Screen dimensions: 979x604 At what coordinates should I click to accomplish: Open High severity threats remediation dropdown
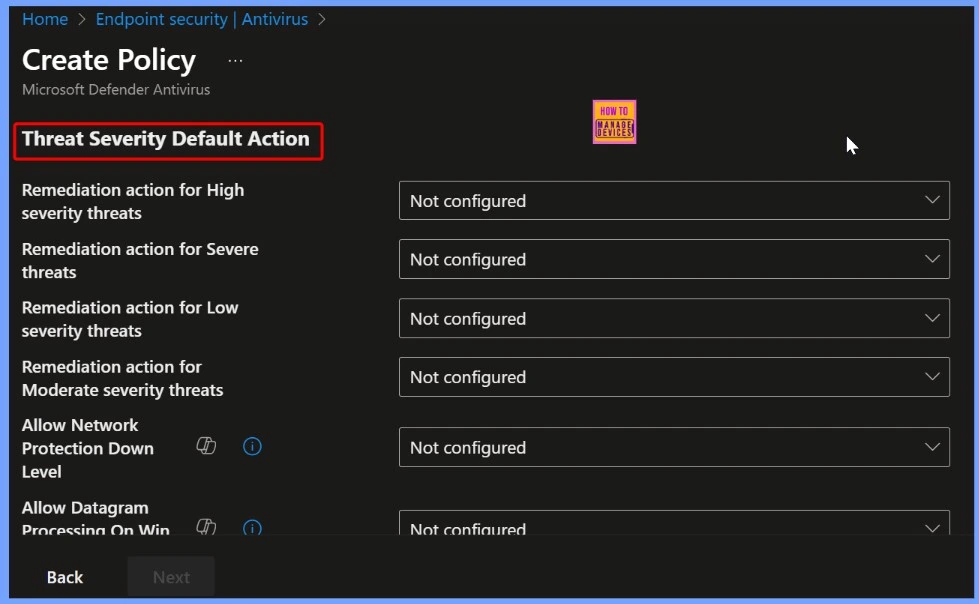point(673,201)
